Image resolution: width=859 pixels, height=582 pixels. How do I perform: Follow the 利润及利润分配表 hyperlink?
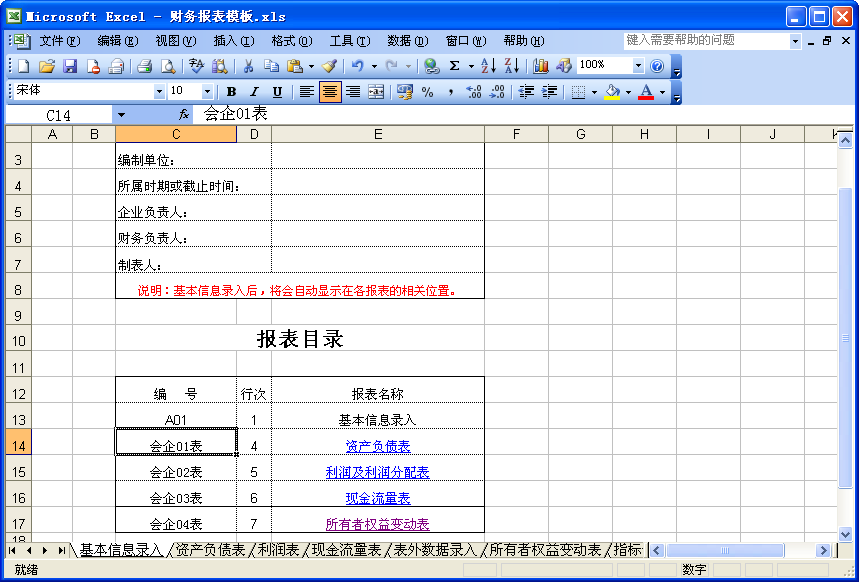coord(377,472)
